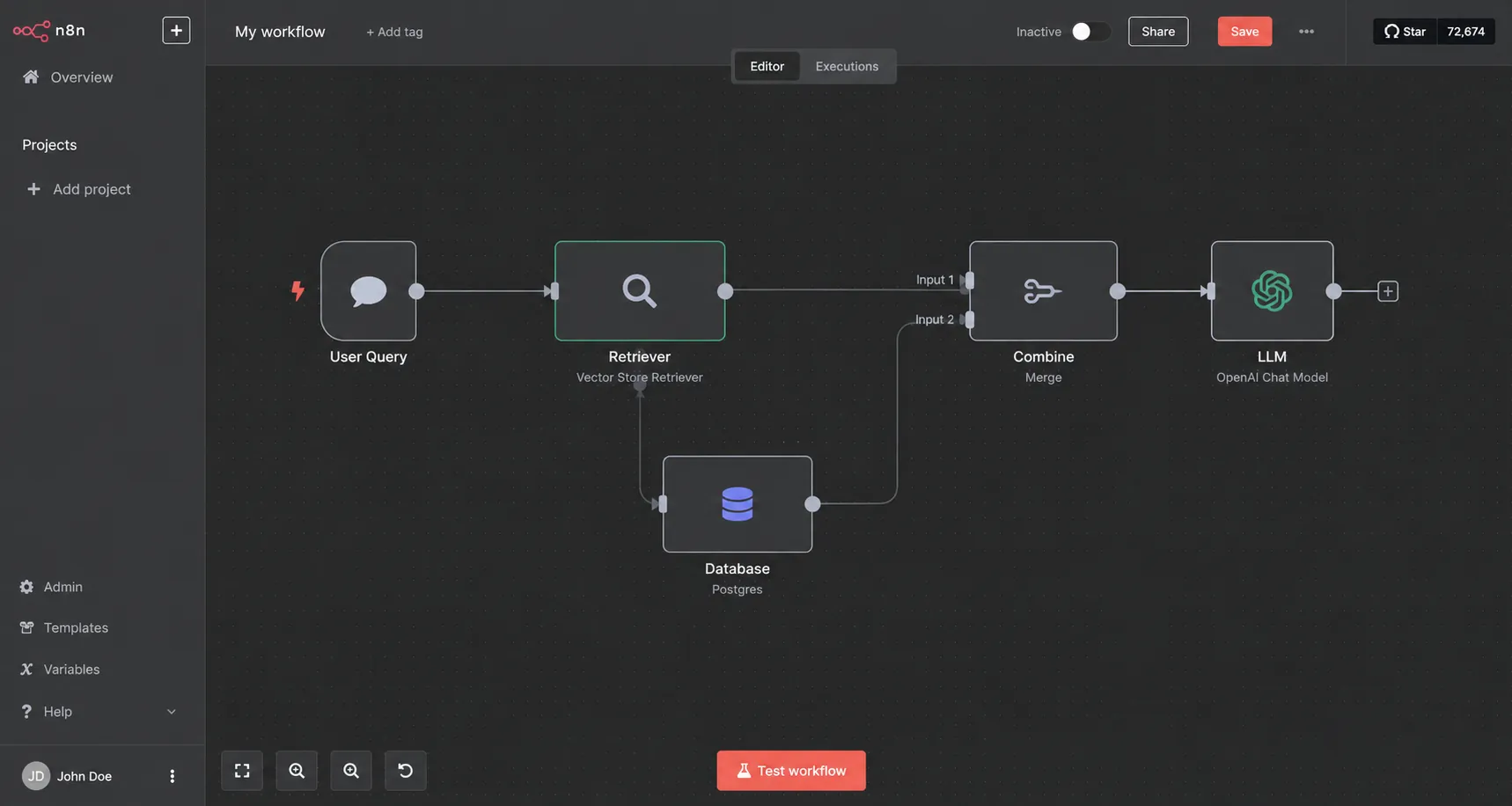Click the Help question mark icon
The width and height of the screenshot is (1512, 806).
[26, 711]
